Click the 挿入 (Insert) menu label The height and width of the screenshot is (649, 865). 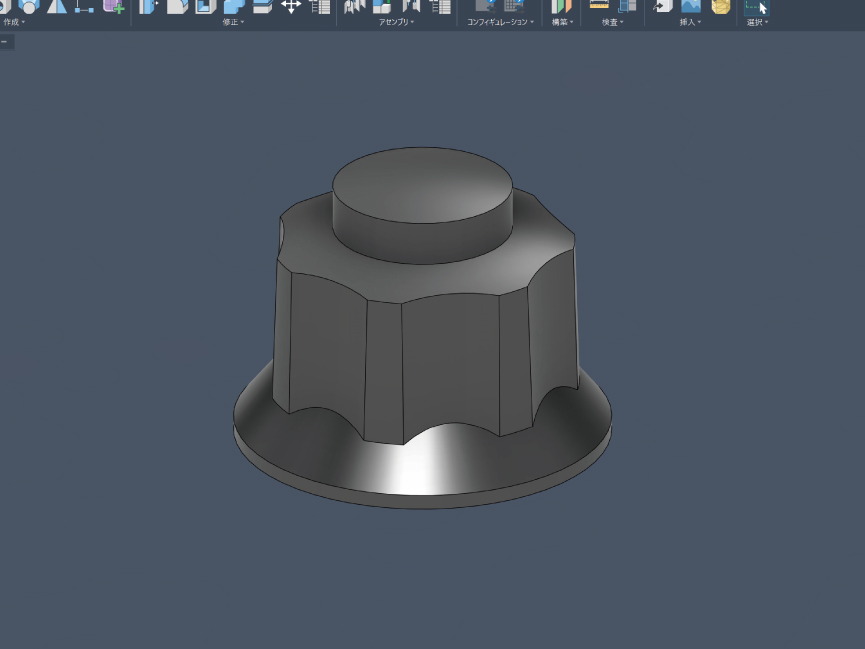(690, 22)
